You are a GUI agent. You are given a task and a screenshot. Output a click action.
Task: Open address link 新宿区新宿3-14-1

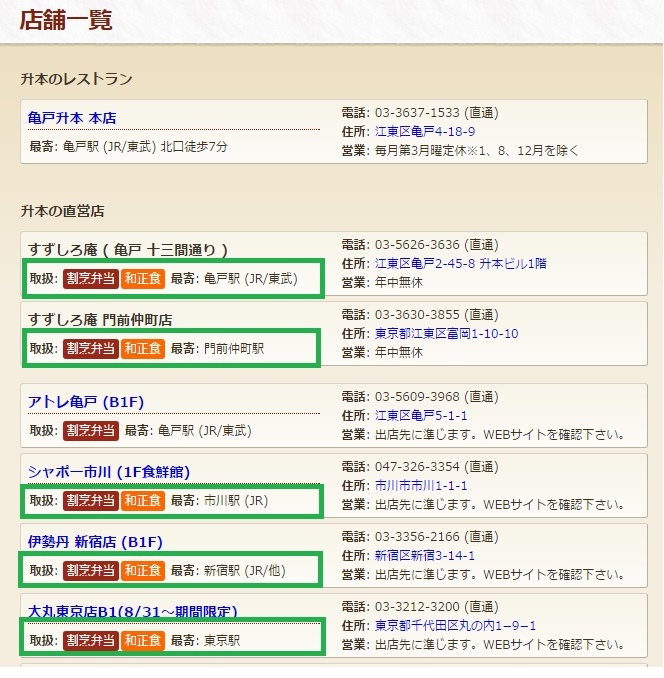tap(425, 556)
